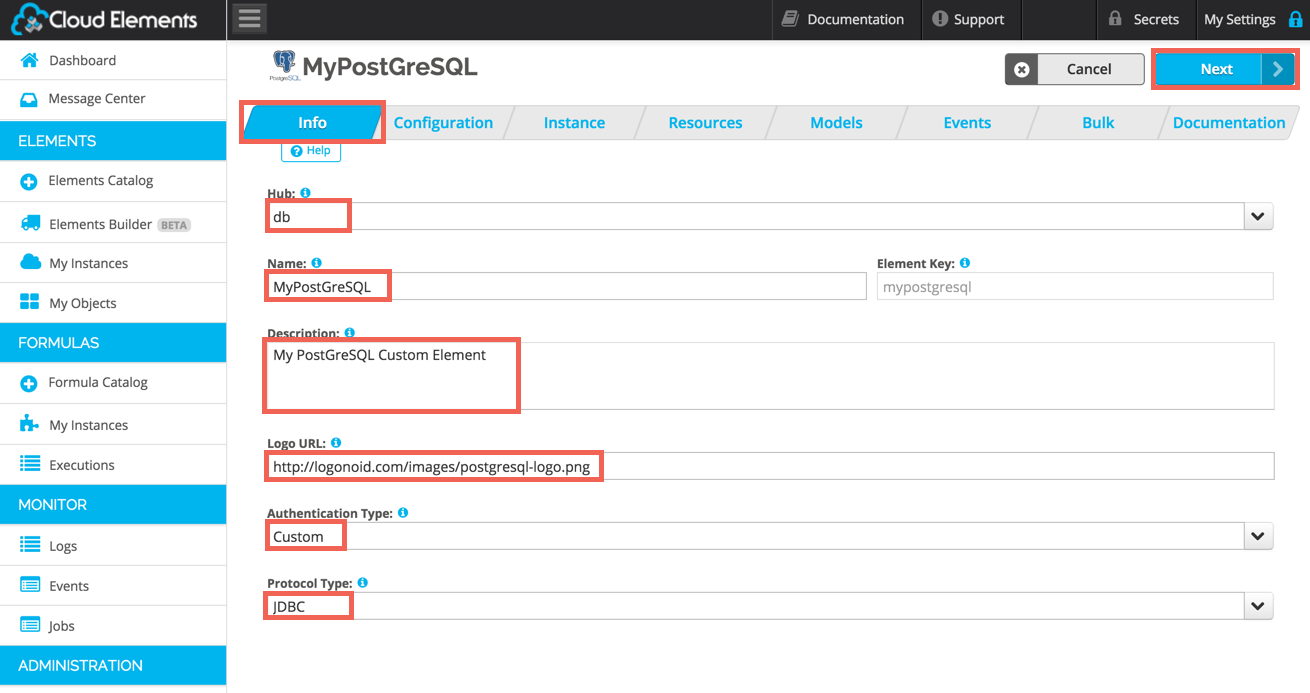Click the info icon beside Description
1310x693 pixels.
click(x=350, y=333)
